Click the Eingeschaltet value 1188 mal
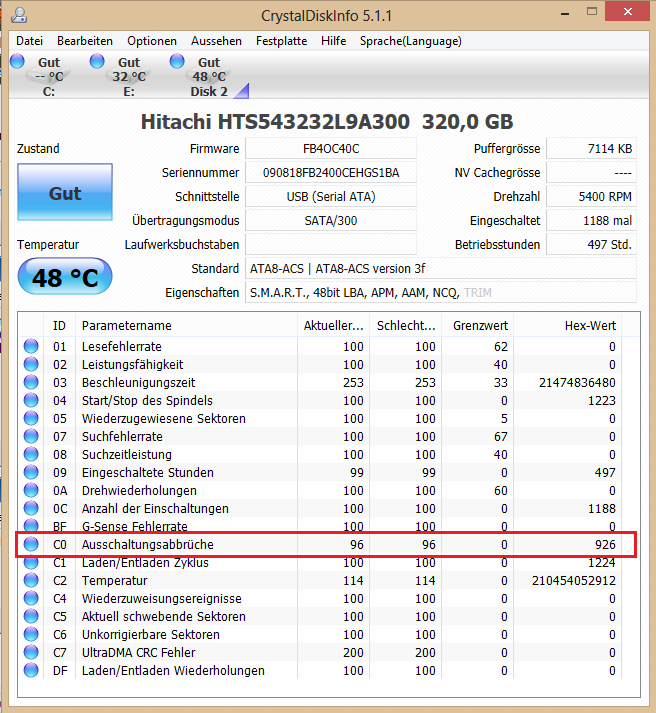Screen dimensions: 656x713 coord(591,221)
